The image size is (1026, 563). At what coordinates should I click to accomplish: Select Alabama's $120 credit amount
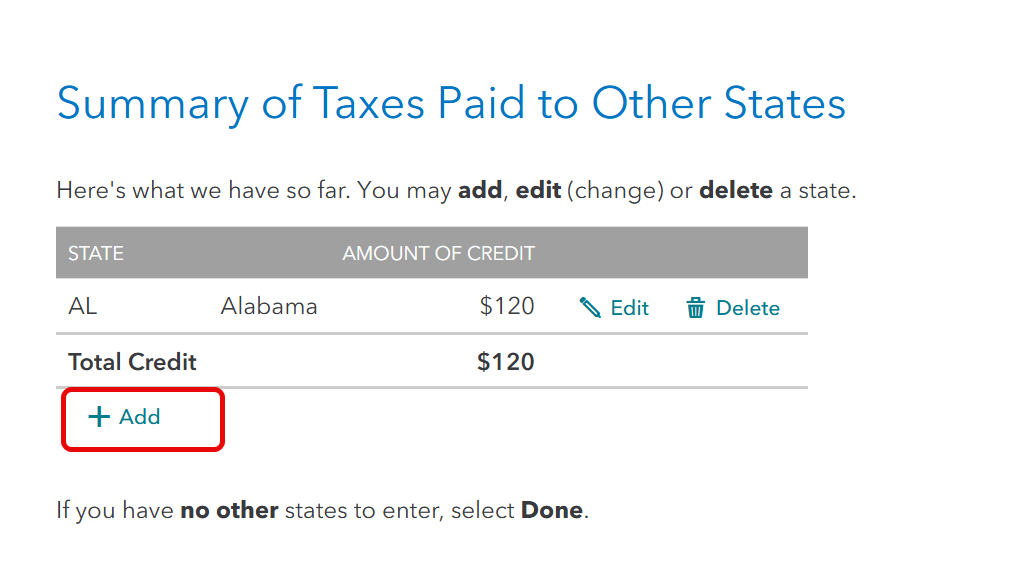point(507,306)
